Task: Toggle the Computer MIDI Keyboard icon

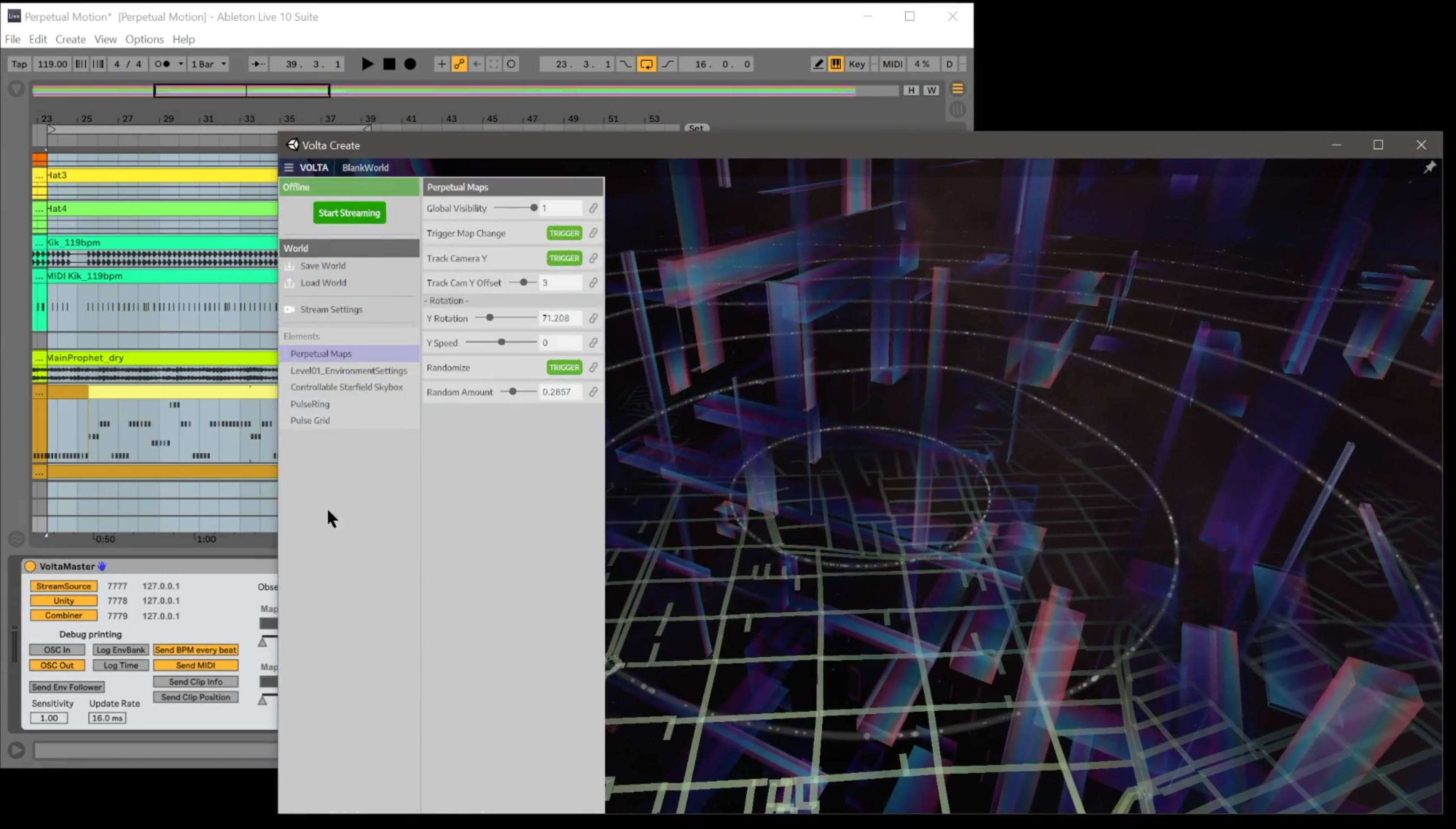Action: (836, 64)
